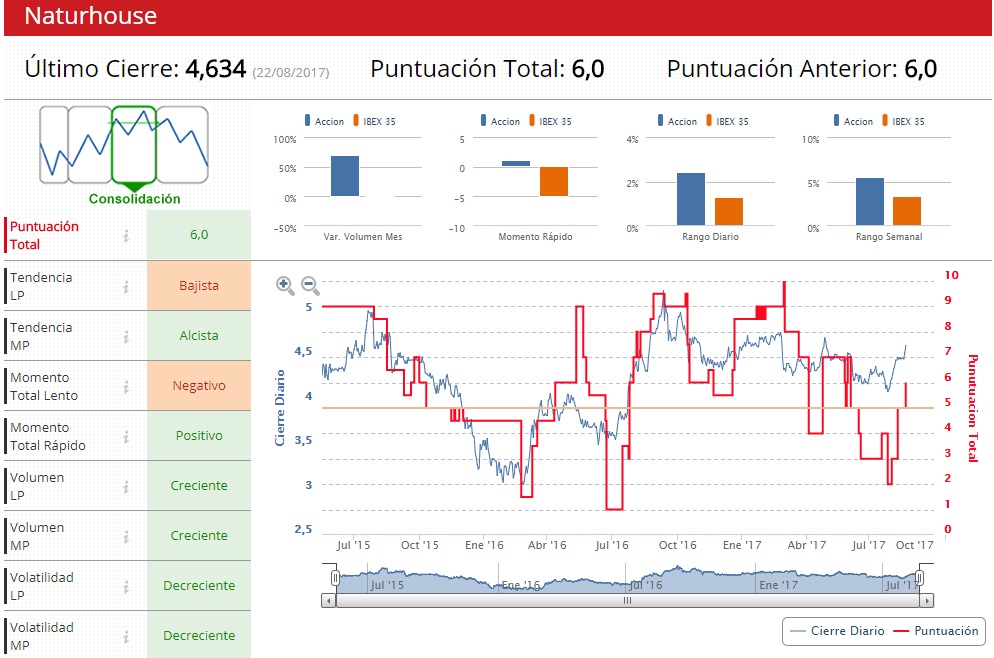
Task: Click Creciente value for Volumen MP
Action: coord(199,536)
